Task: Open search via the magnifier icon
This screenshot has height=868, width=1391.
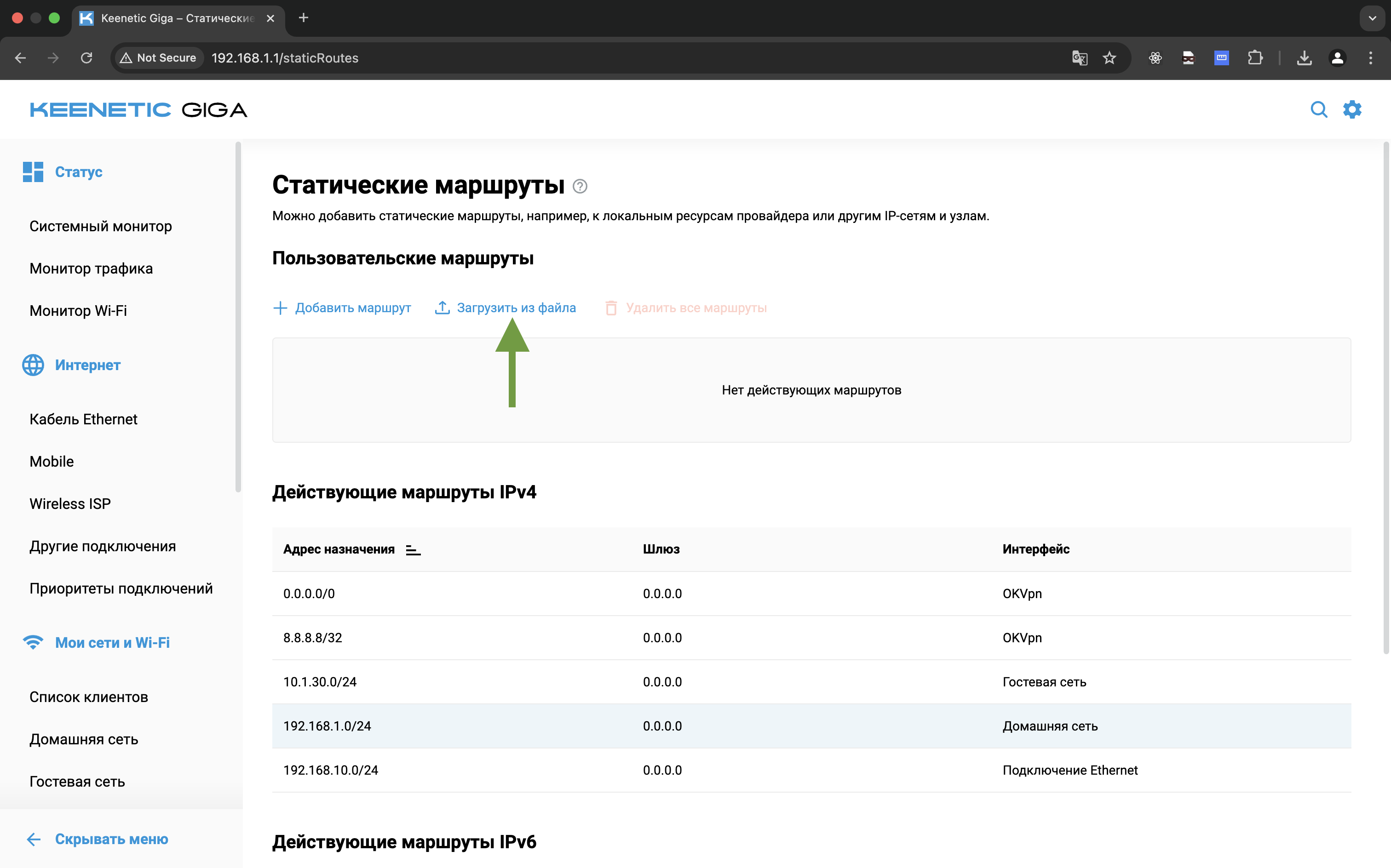Action: click(1319, 109)
